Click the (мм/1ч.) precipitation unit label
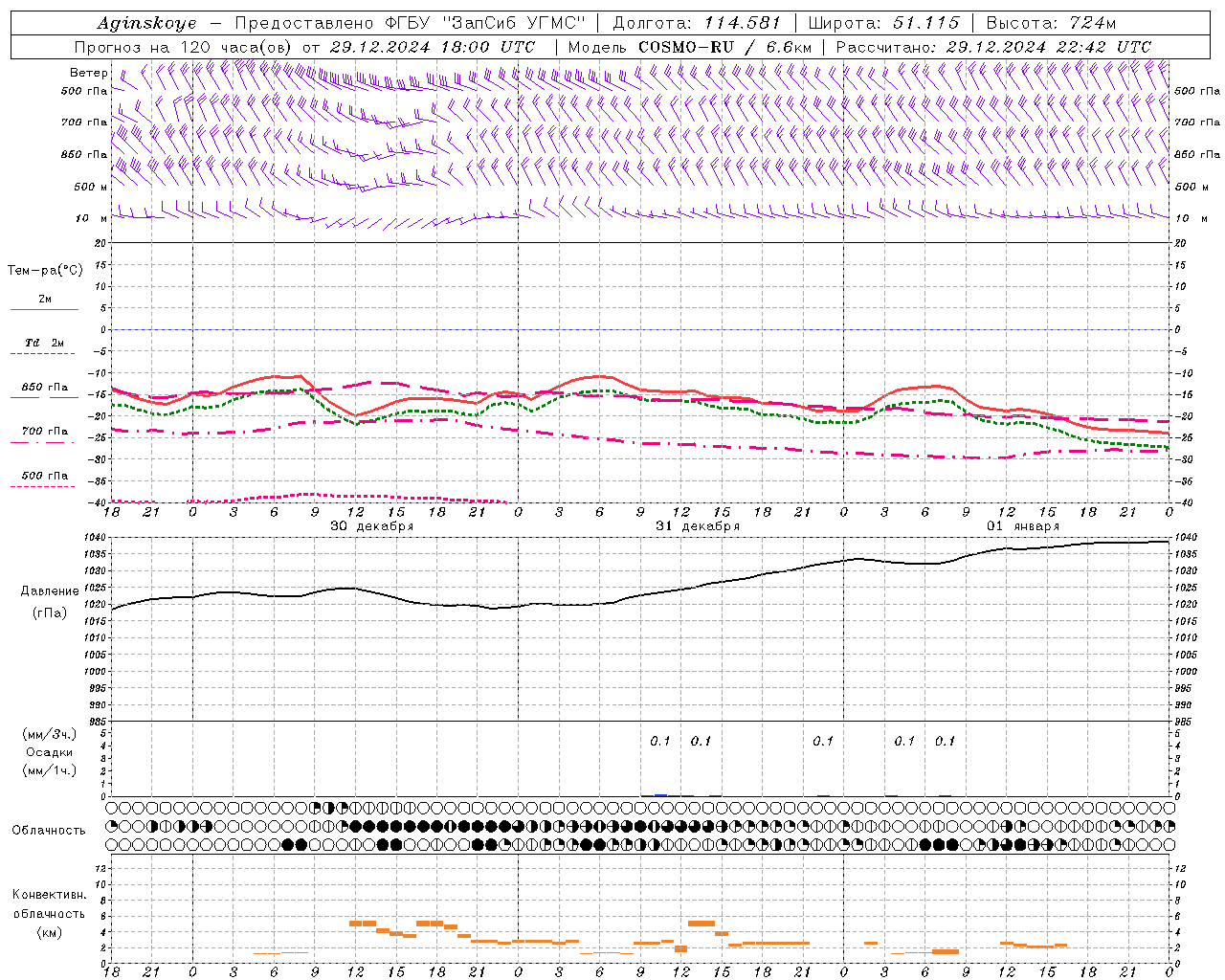The height and width of the screenshot is (980, 1225). (x=50, y=770)
